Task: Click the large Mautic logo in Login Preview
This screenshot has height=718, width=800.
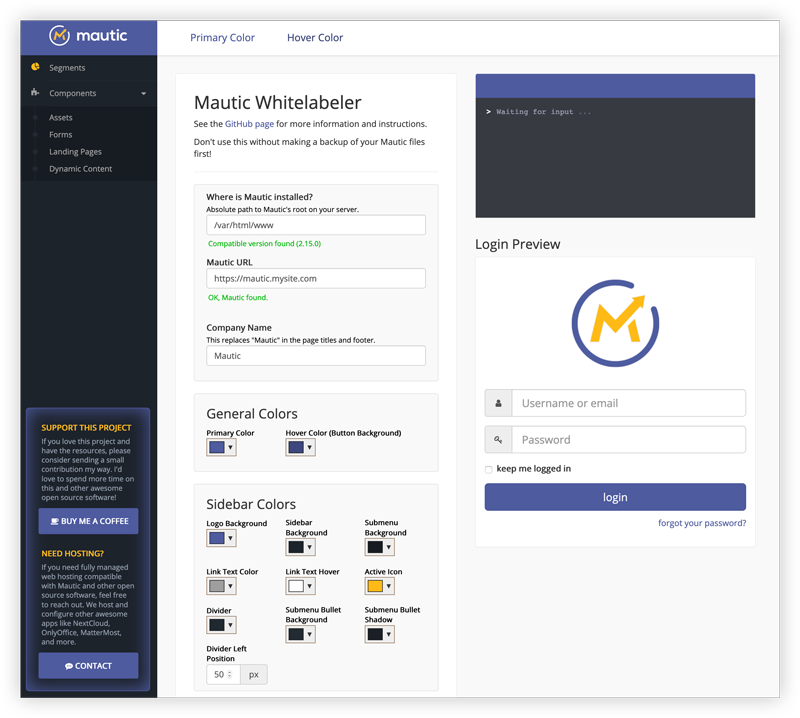Action: [x=615, y=323]
